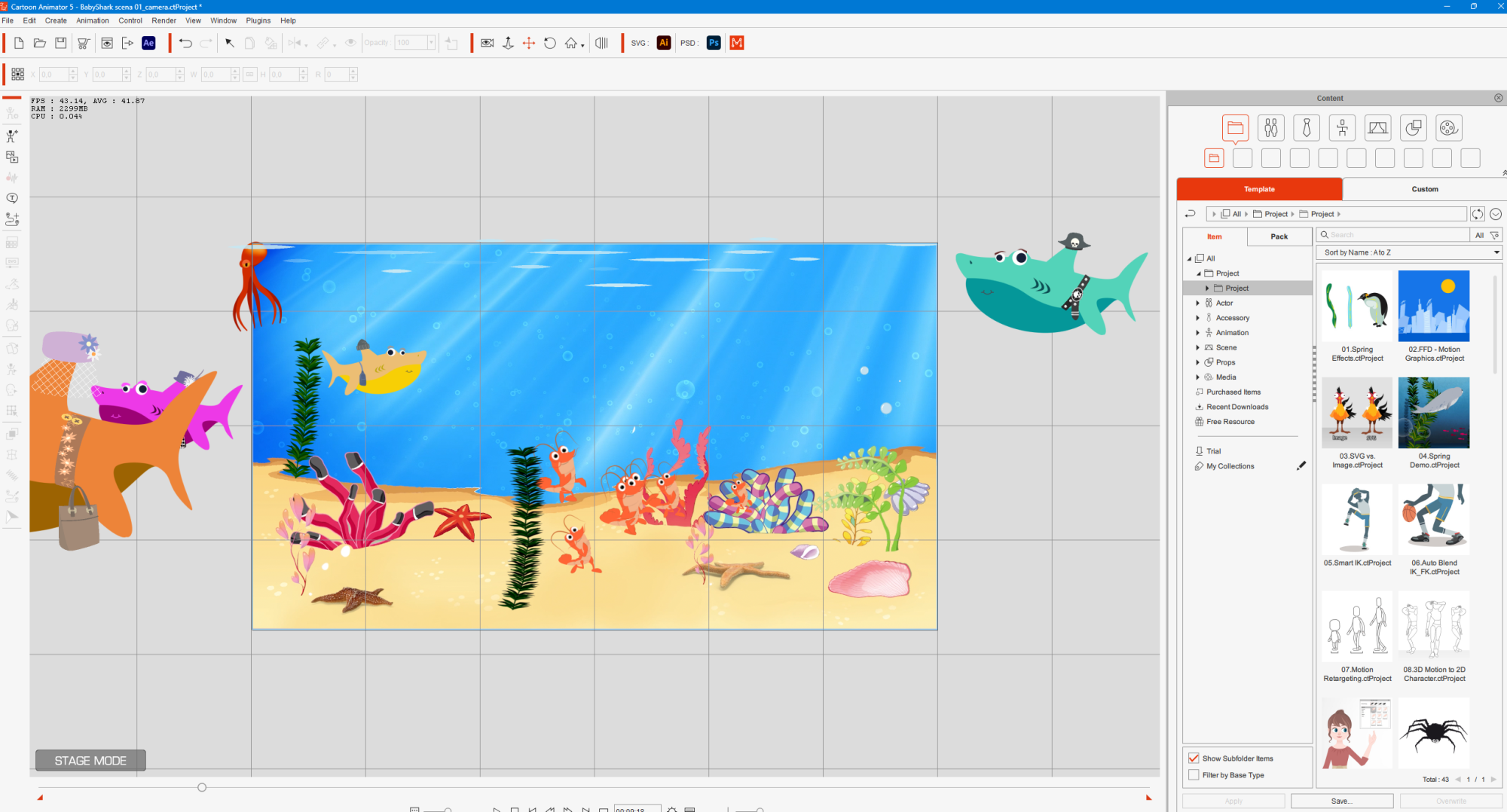1507x812 pixels.
Task: Click the export (arrow out) toolbar icon
Action: point(127,43)
